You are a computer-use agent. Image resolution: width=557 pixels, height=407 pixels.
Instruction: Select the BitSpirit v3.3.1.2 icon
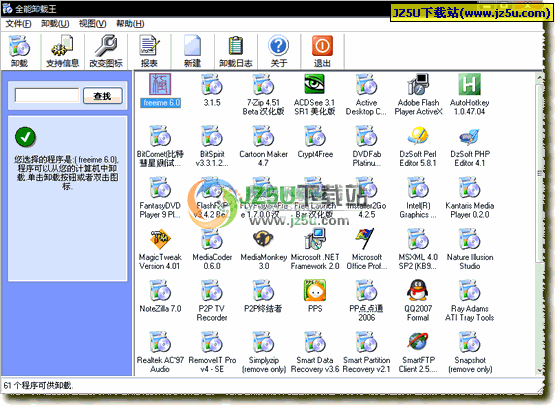[212, 136]
